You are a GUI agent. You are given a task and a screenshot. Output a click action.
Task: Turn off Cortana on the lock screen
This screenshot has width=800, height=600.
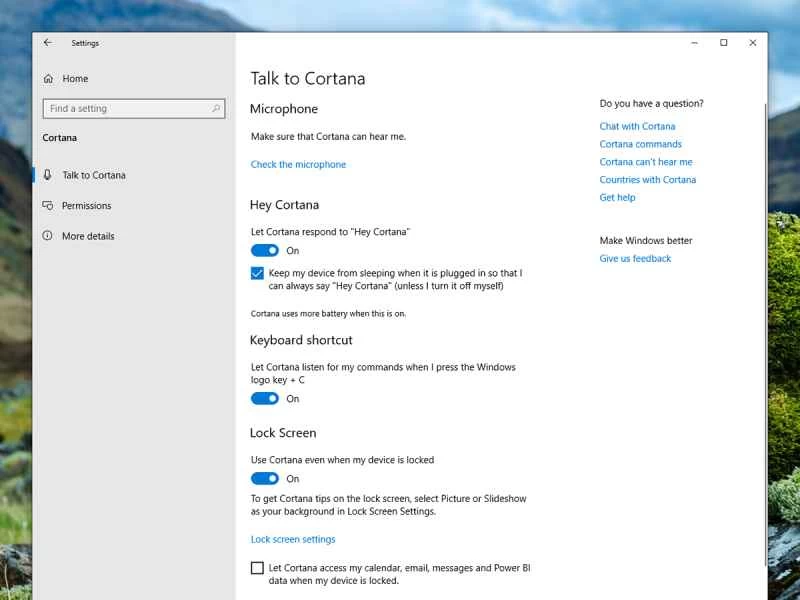click(264, 478)
